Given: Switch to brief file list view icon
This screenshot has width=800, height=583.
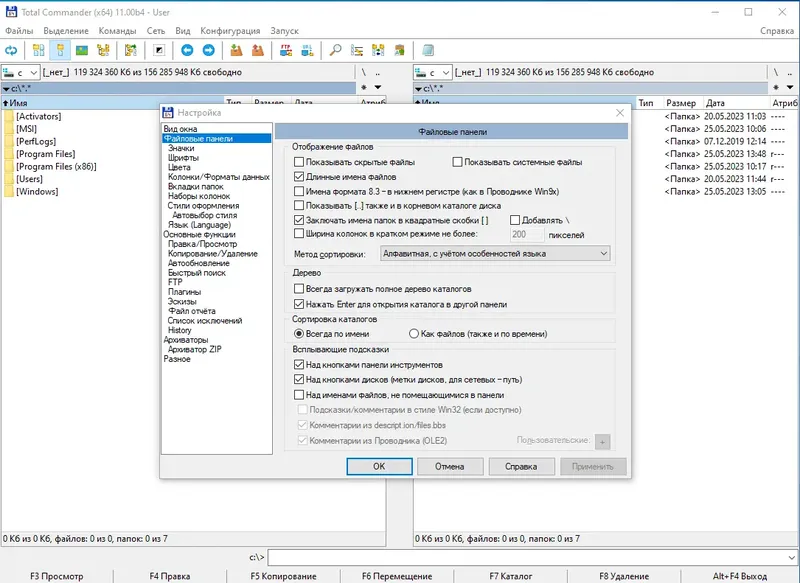Looking at the screenshot, I should coord(39,50).
